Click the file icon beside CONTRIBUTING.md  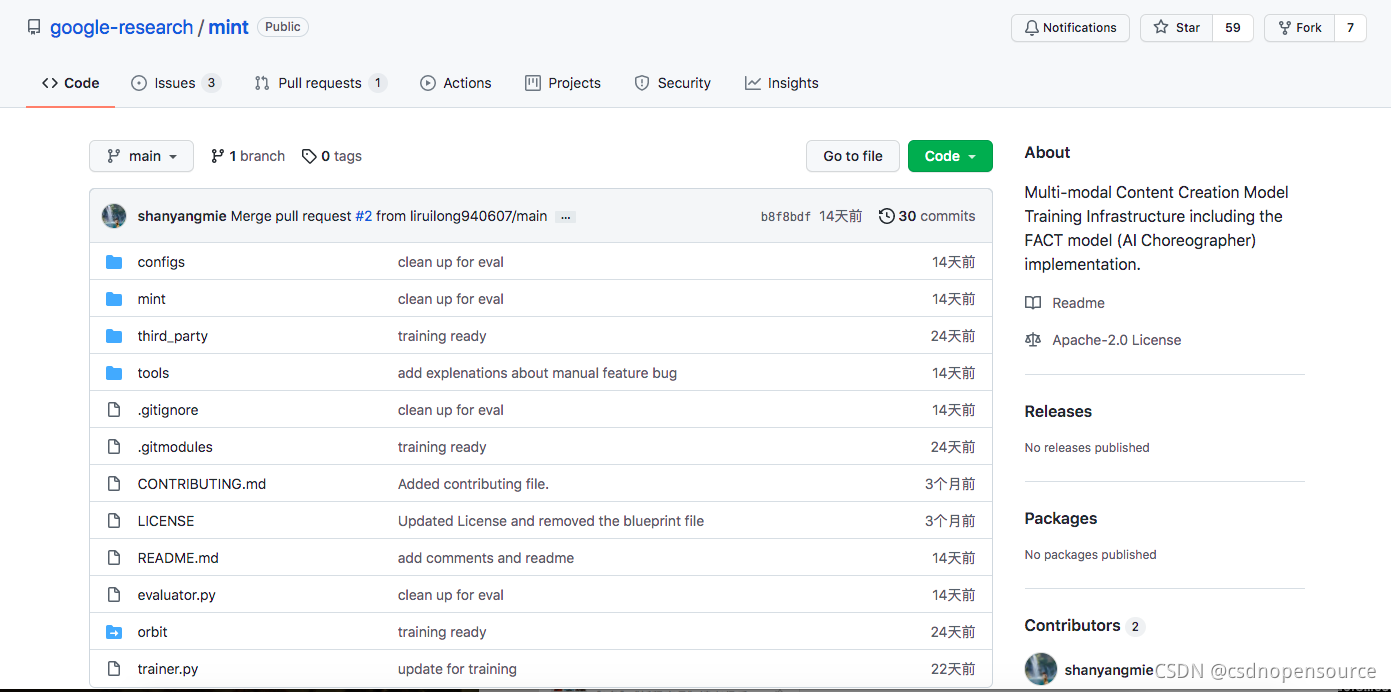(114, 484)
